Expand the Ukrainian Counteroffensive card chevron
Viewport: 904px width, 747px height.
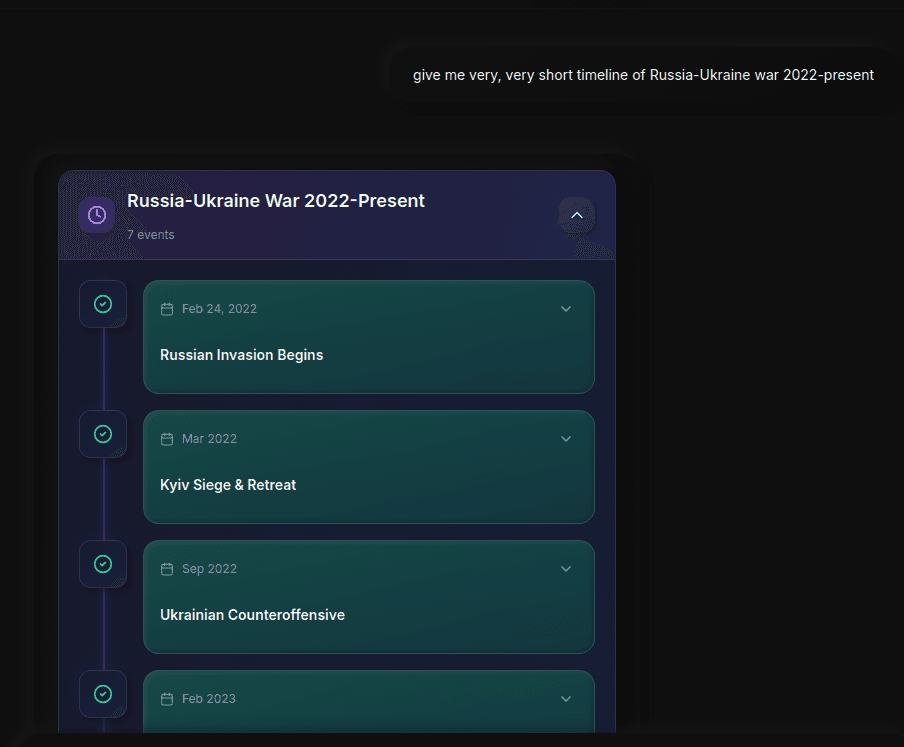click(566, 569)
